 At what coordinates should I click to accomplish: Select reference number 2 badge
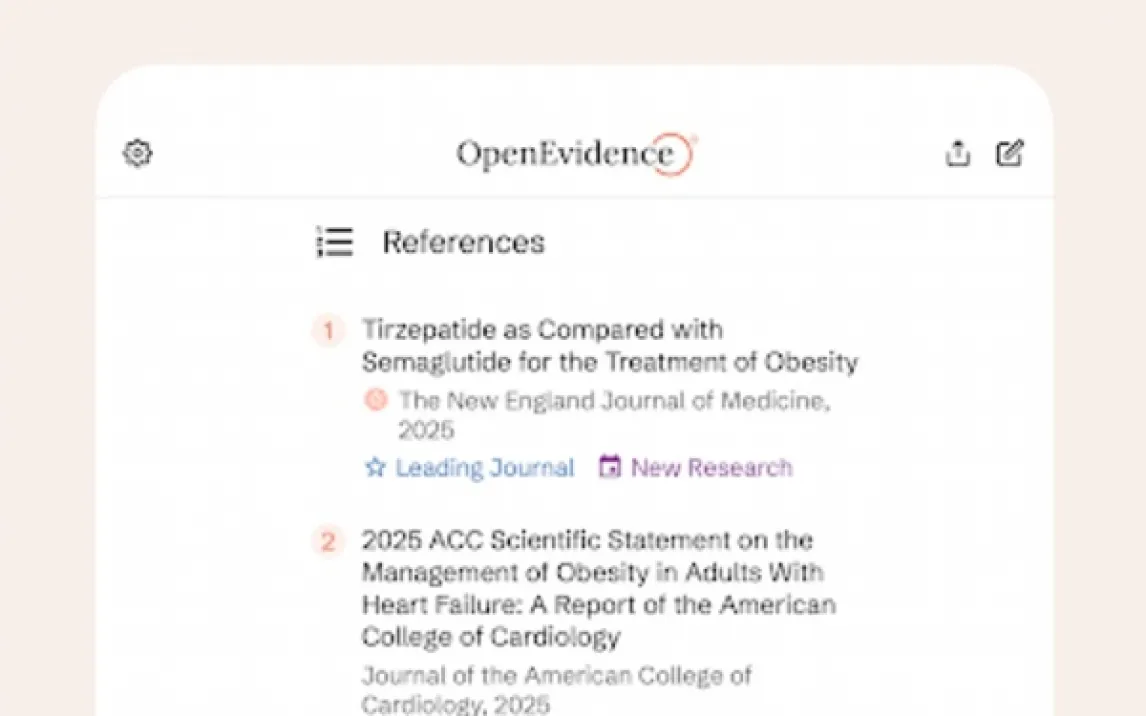click(327, 542)
